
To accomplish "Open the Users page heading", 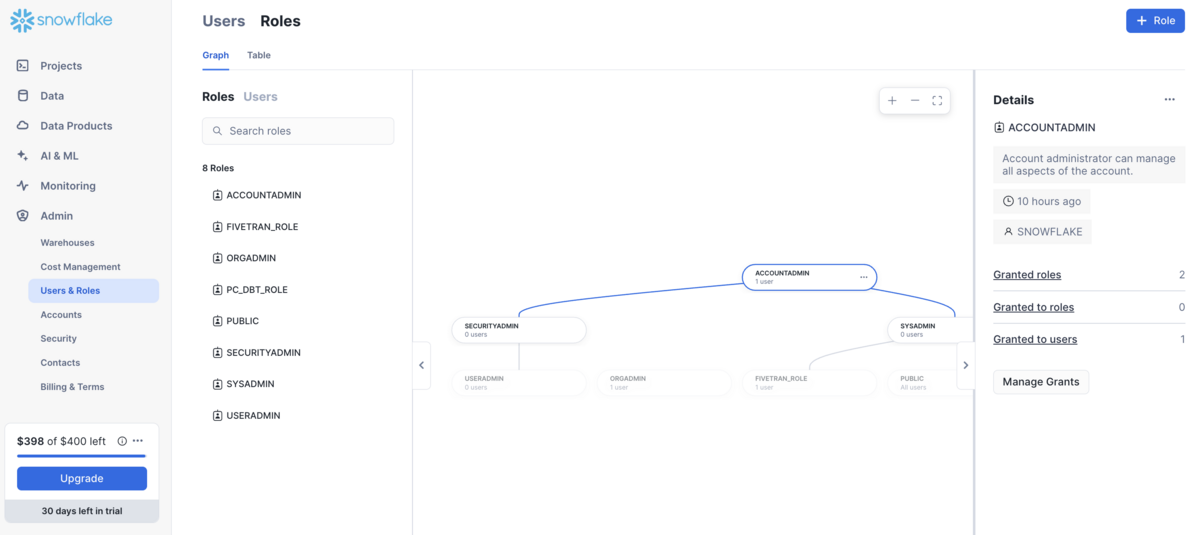I will click(x=224, y=21).
